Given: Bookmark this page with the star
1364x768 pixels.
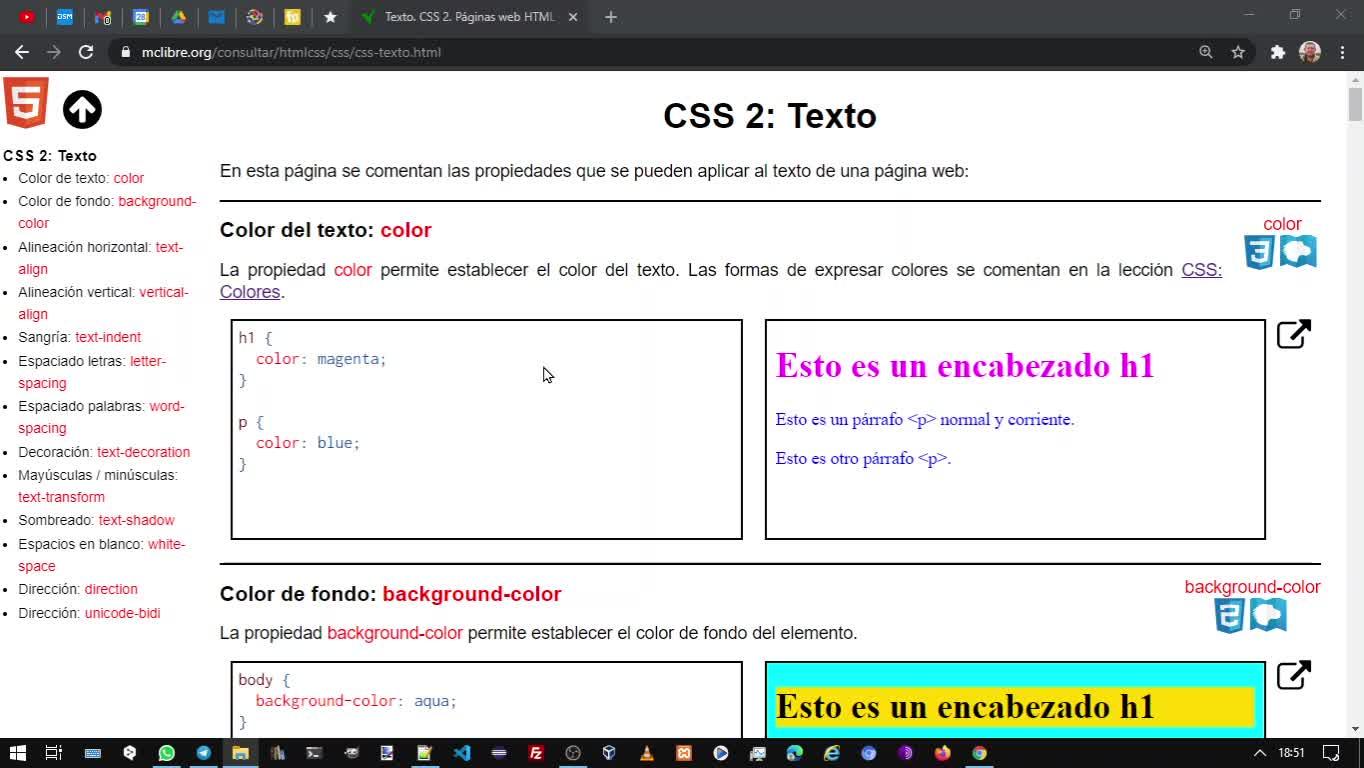Looking at the screenshot, I should tap(1238, 52).
